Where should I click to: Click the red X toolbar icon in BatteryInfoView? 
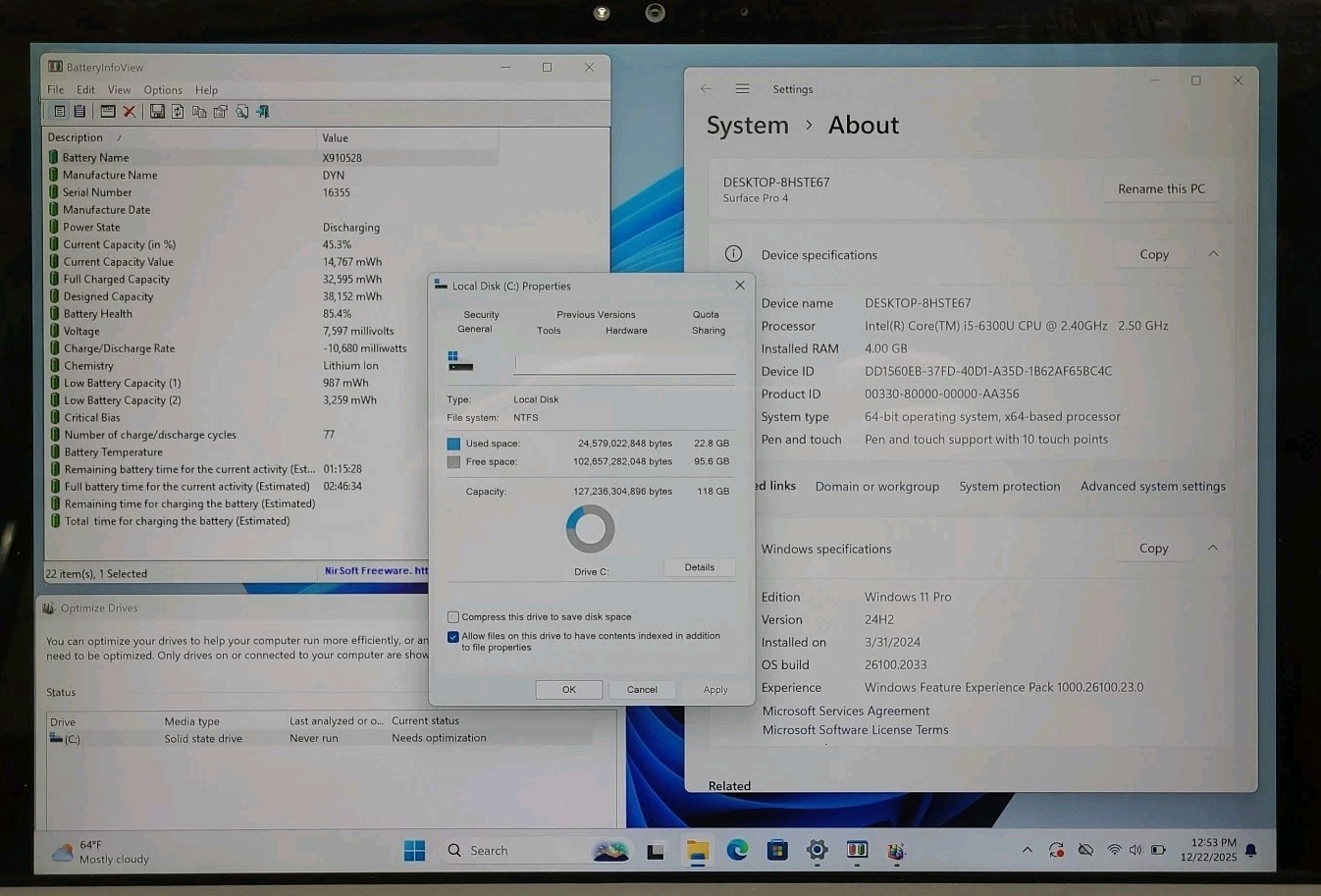[129, 112]
